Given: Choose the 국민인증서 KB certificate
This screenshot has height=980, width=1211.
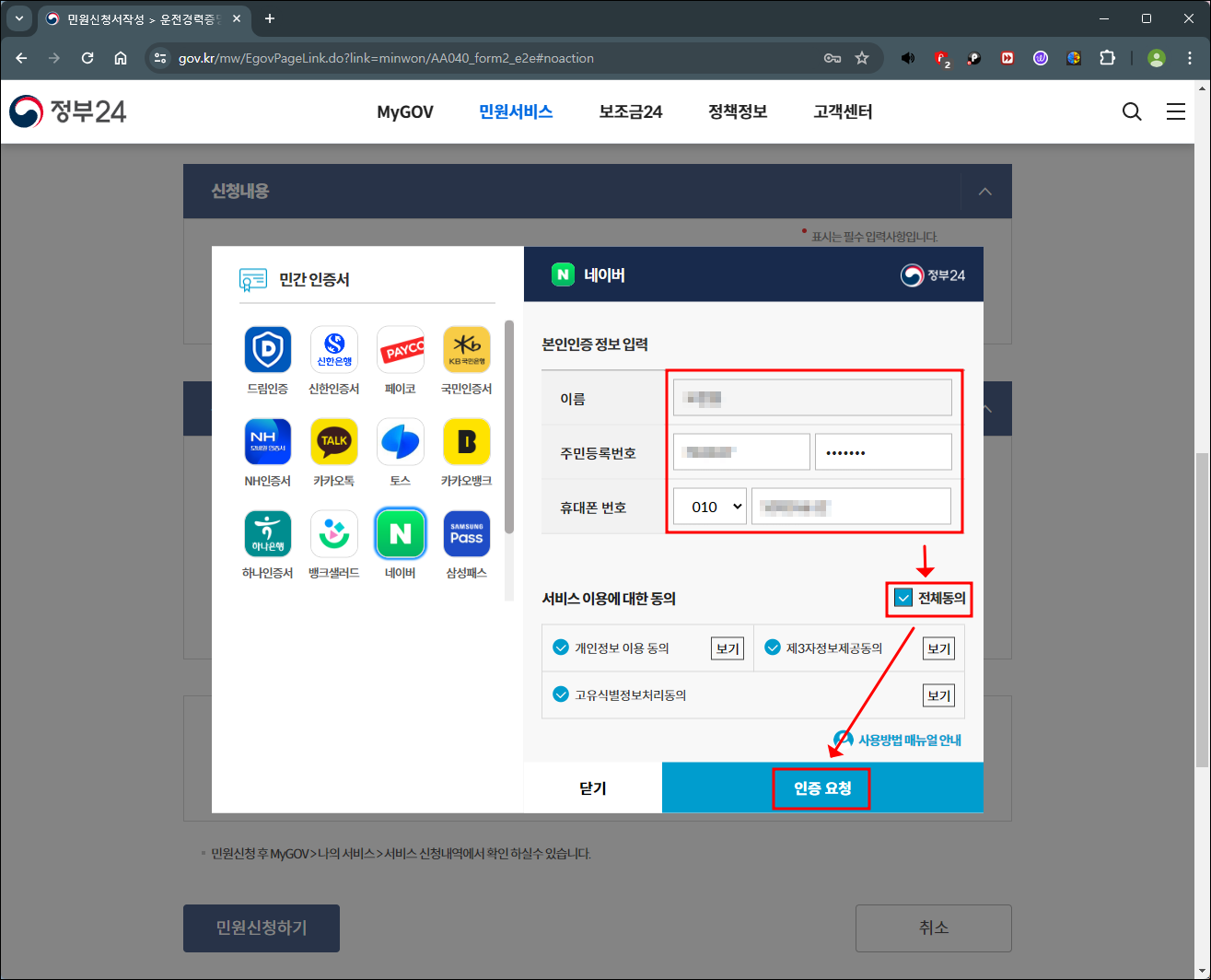Looking at the screenshot, I should tap(467, 350).
